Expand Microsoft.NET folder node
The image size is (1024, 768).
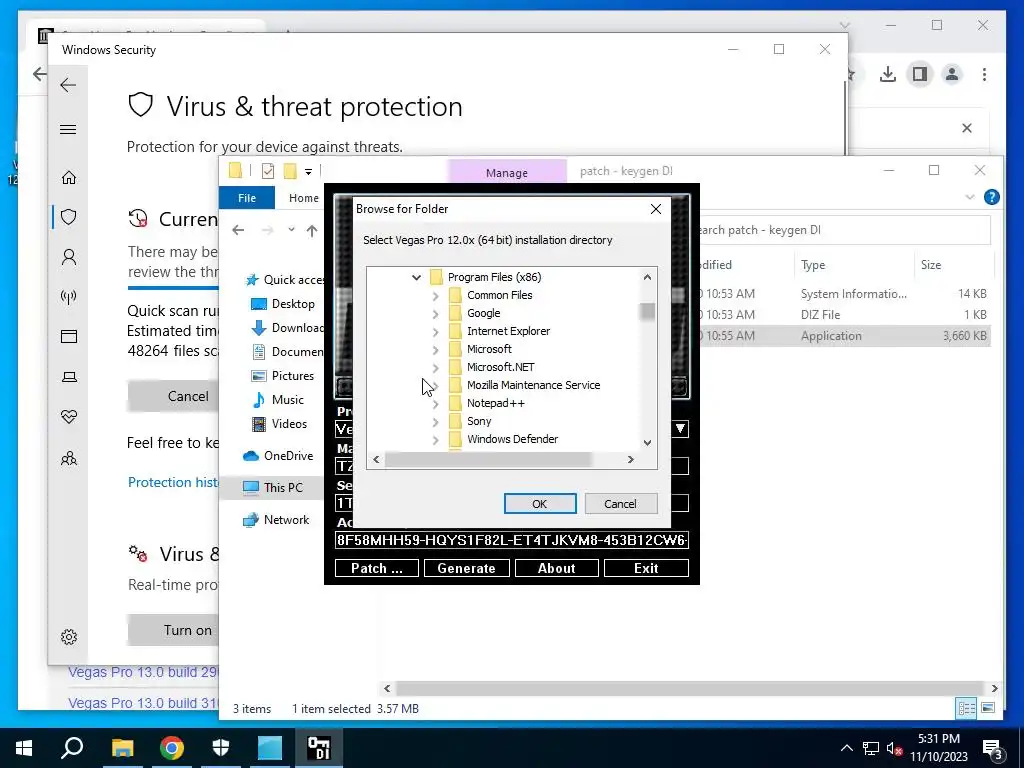coord(435,368)
